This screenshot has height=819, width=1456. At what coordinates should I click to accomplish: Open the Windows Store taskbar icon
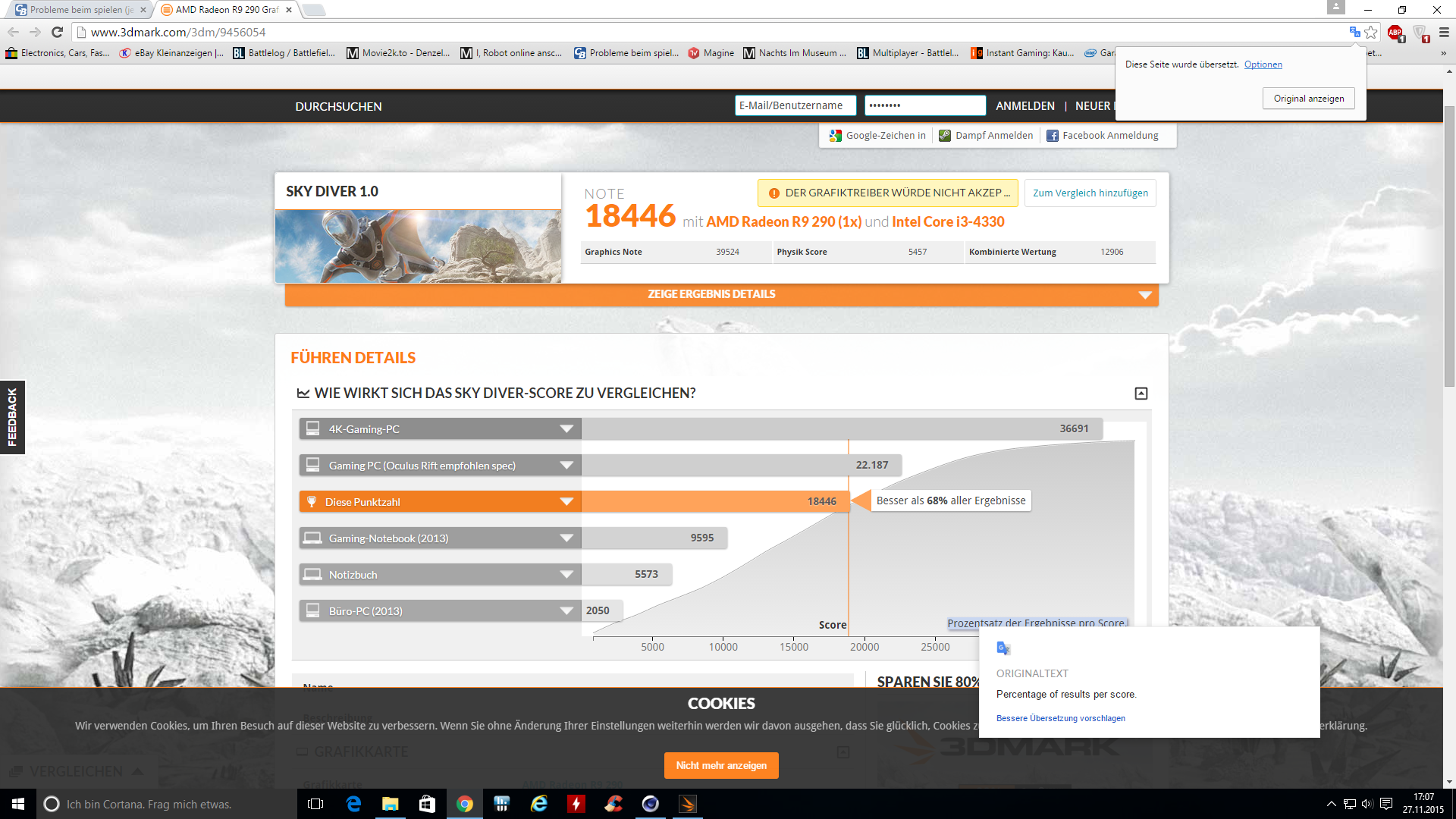[428, 804]
